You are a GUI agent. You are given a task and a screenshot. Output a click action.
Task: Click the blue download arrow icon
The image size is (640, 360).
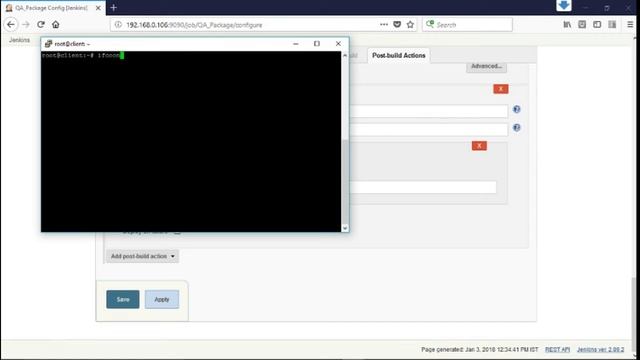[564, 5]
